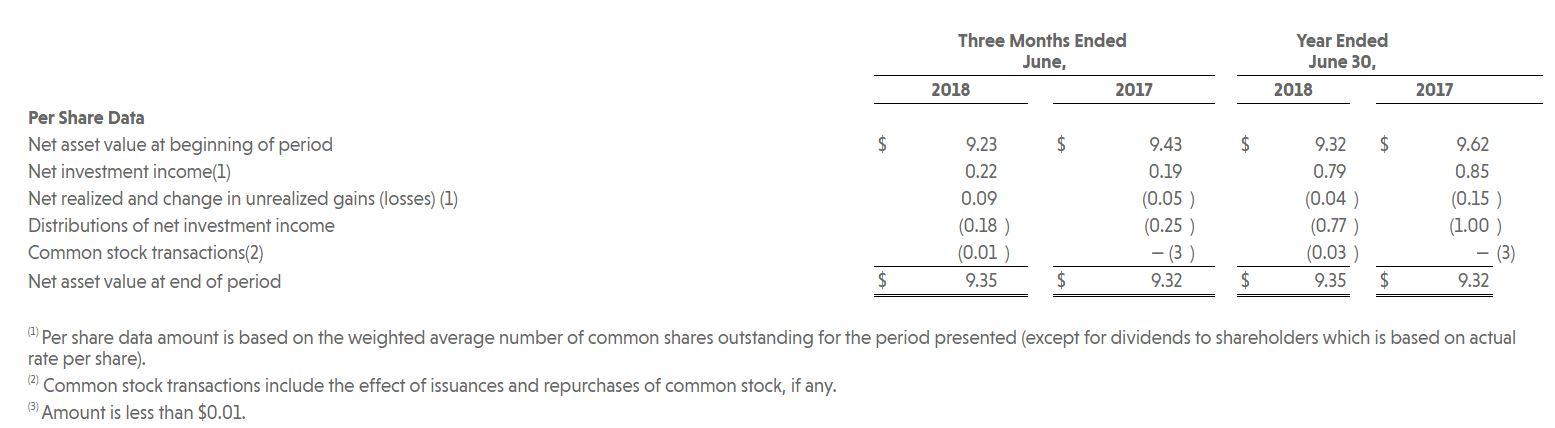
Task: Select 'Net asset value at beginning of period' row label
Action: [x=180, y=144]
